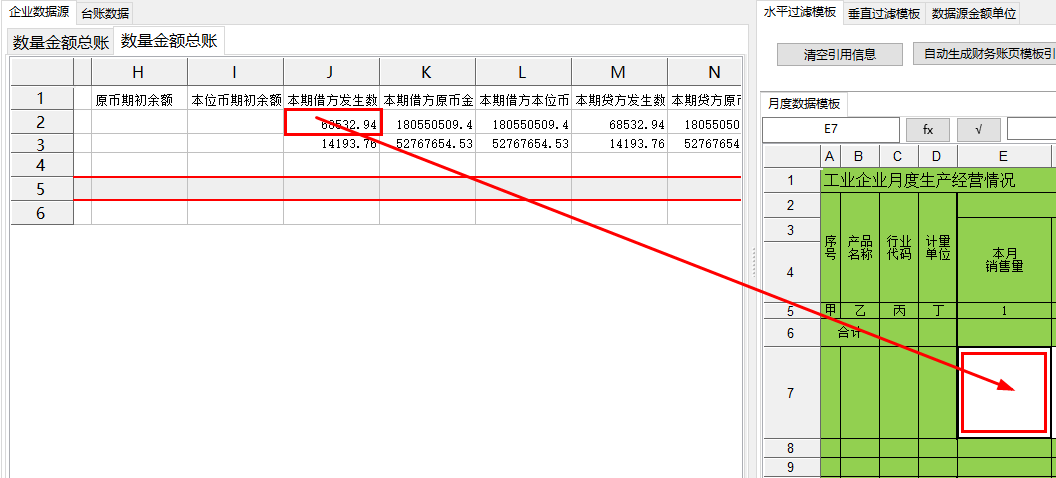Click the 序号 header cell in template
Image resolution: width=1056 pixels, height=478 pixels.
coord(830,248)
